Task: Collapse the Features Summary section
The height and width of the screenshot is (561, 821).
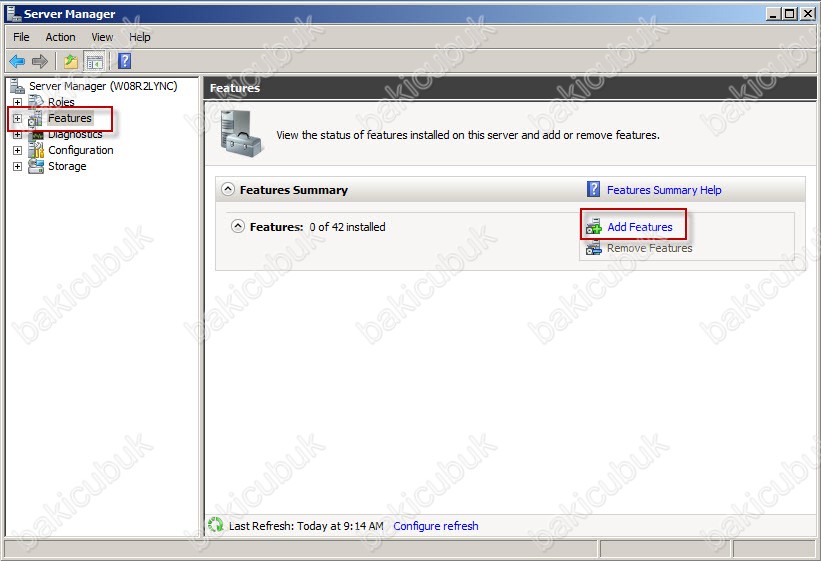Action: (228, 189)
